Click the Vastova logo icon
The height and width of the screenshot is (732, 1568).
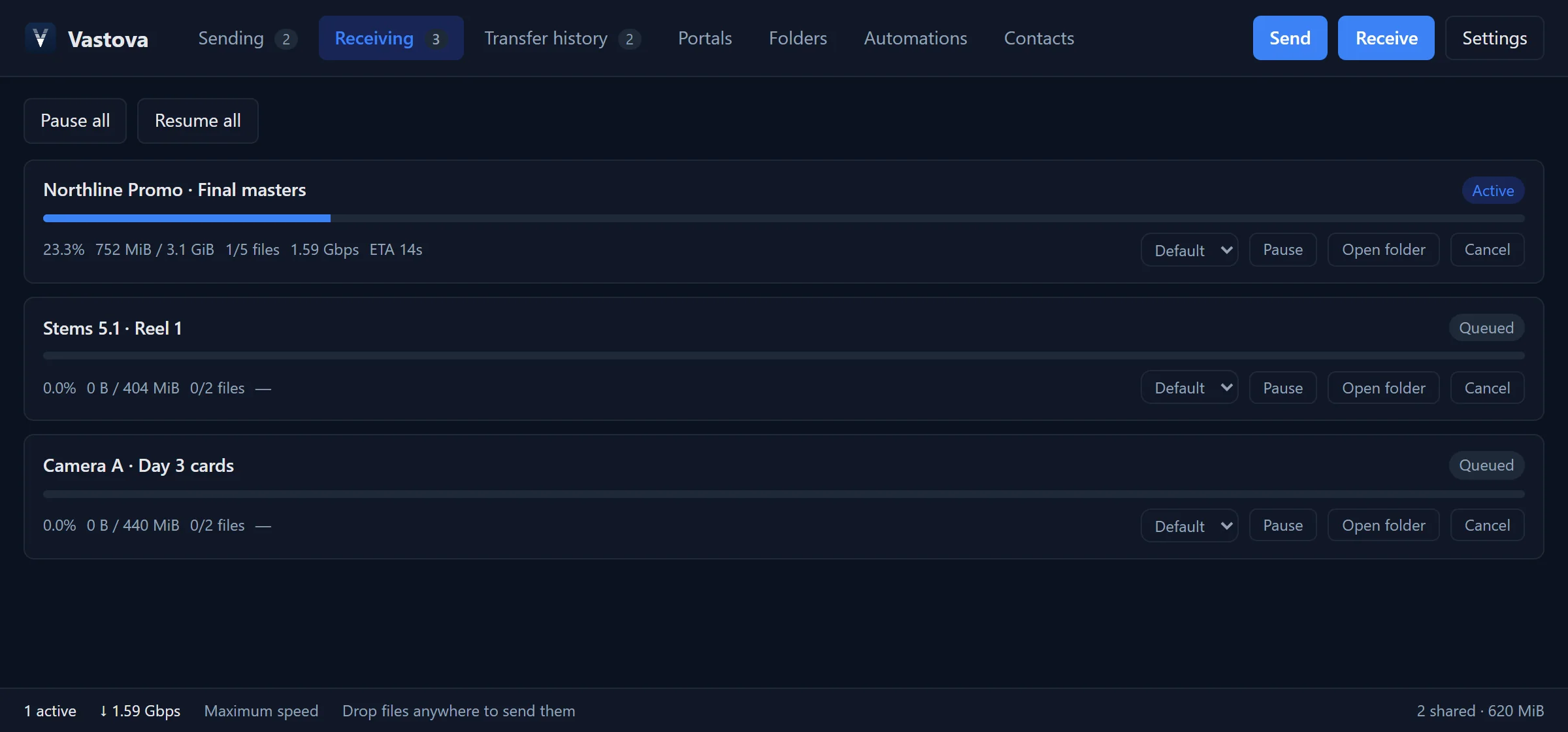(40, 38)
